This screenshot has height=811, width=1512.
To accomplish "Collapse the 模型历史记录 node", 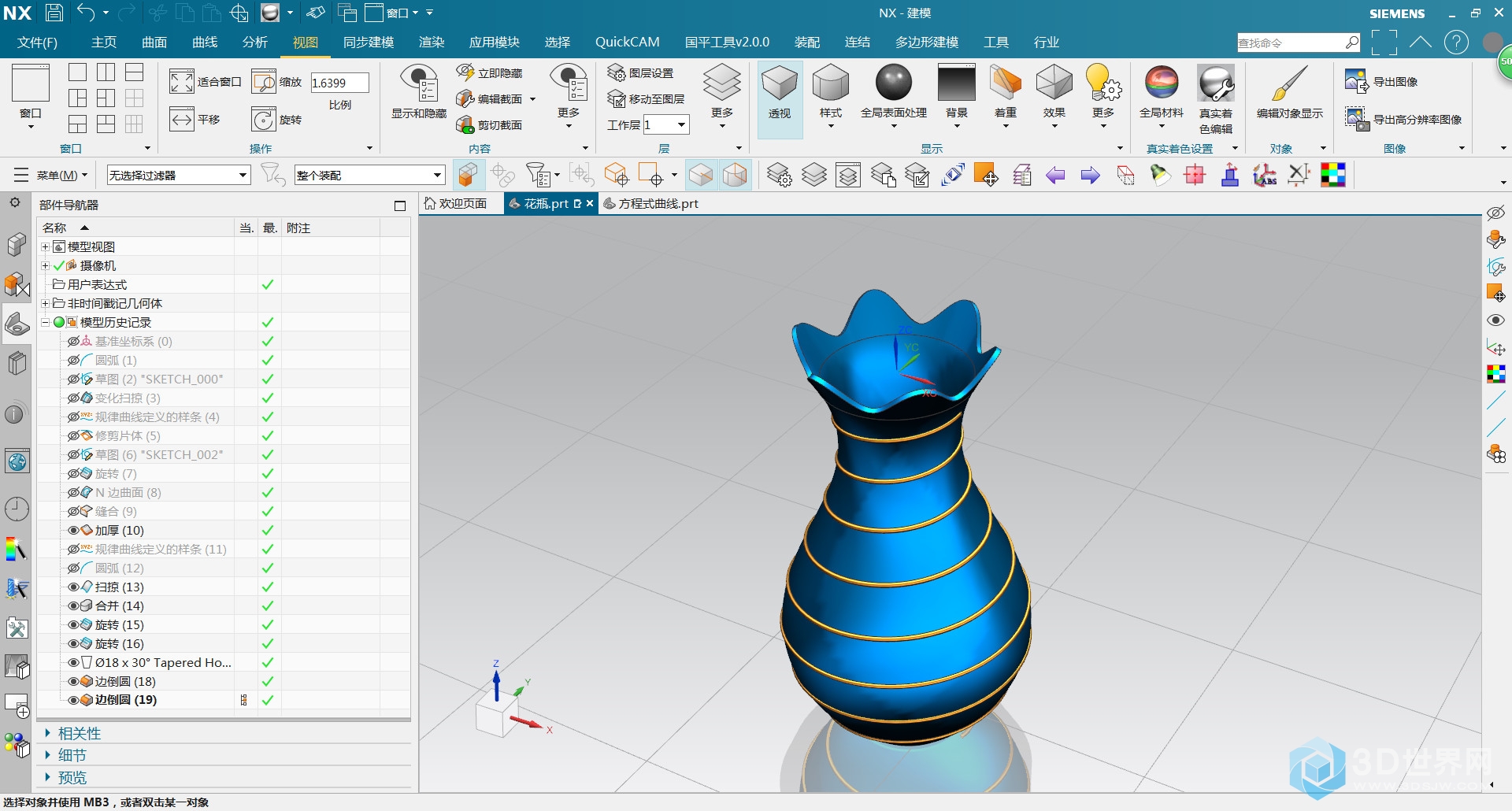I will point(46,322).
